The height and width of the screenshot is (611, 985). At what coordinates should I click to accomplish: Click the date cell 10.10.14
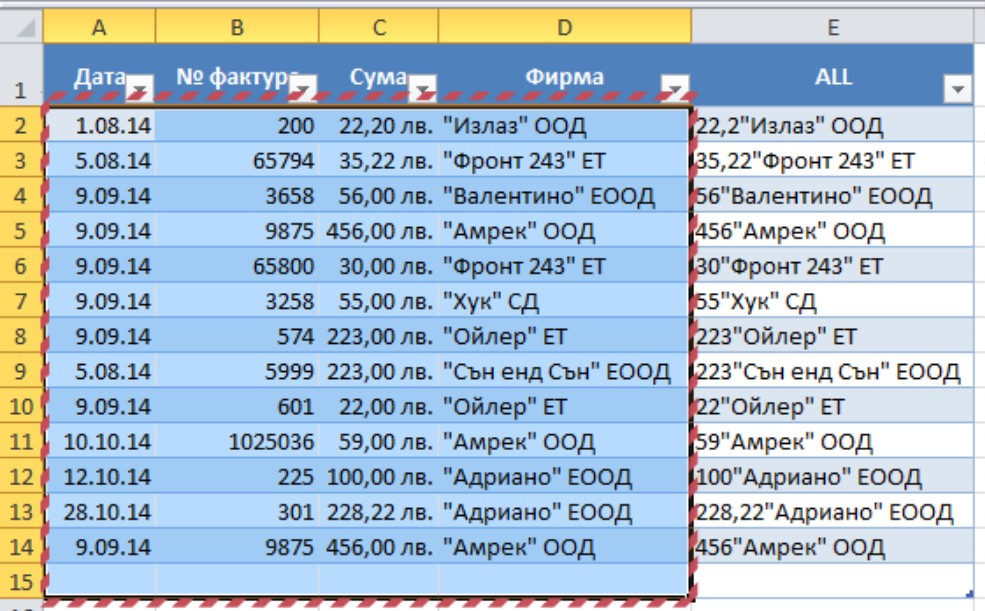(x=100, y=441)
